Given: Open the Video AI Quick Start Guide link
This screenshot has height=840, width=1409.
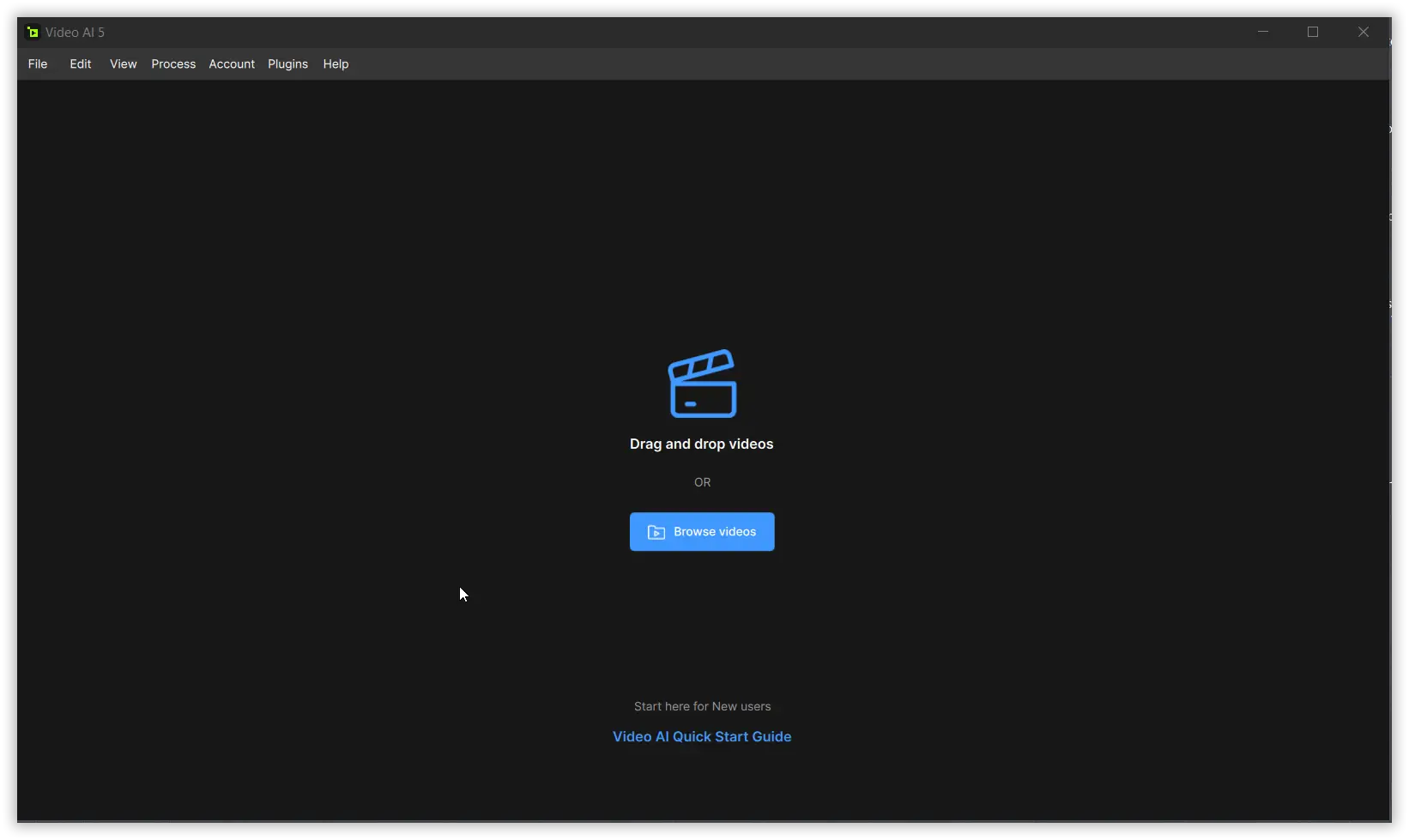Looking at the screenshot, I should click(x=702, y=737).
